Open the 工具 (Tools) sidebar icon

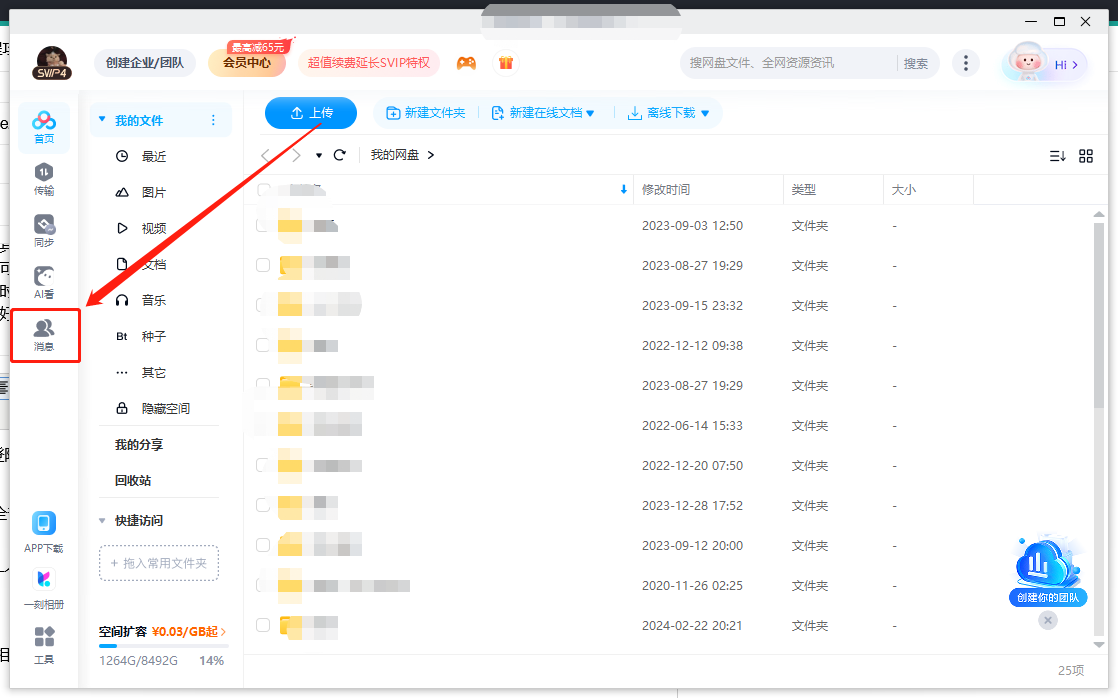(44, 644)
